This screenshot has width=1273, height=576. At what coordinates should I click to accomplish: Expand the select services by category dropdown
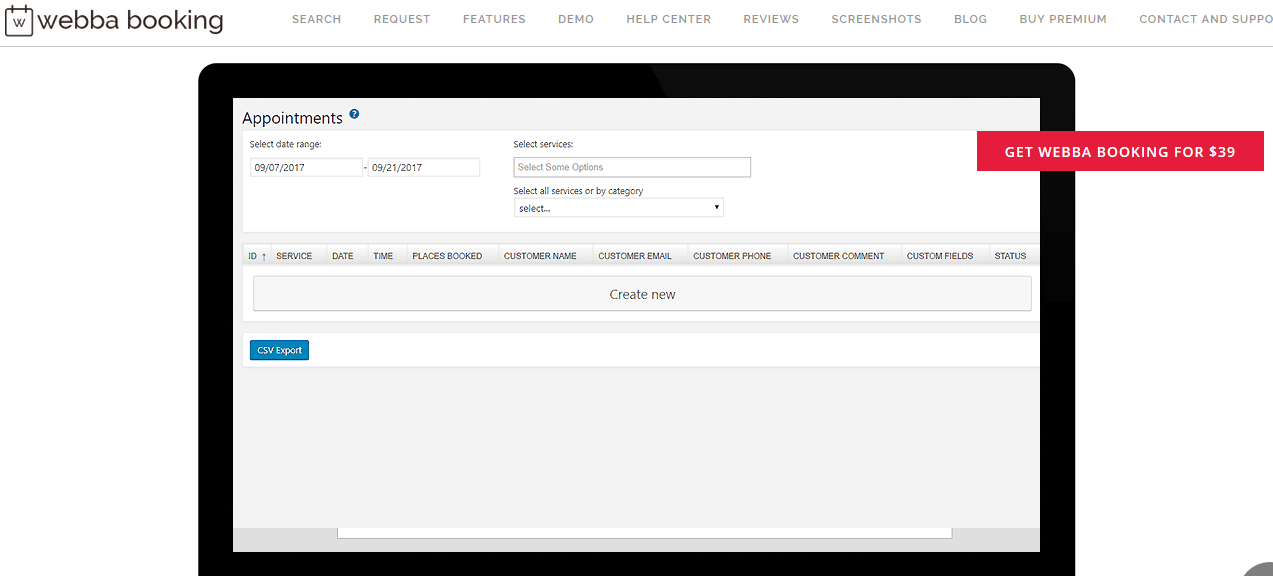tap(619, 208)
